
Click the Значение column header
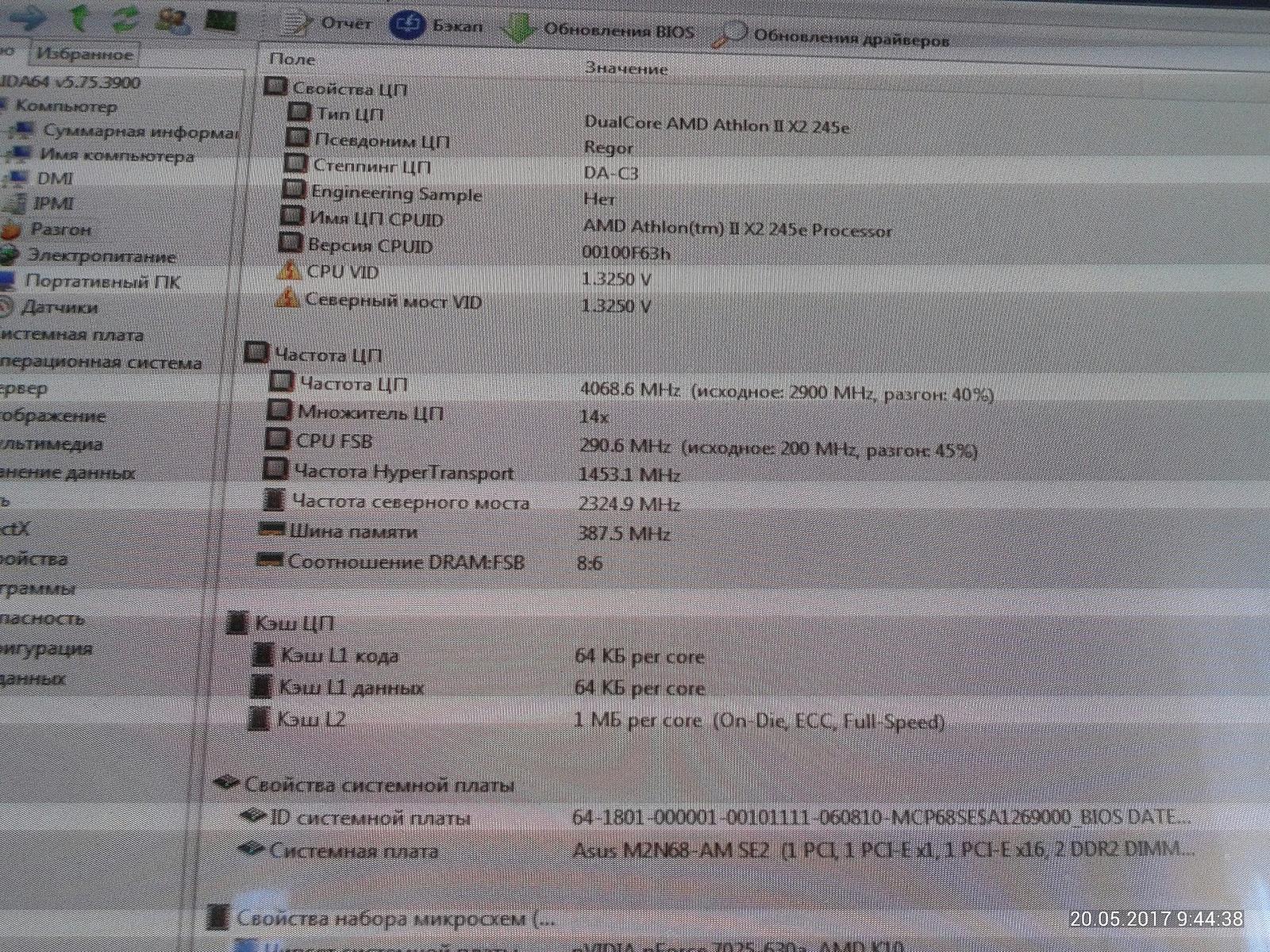point(626,67)
